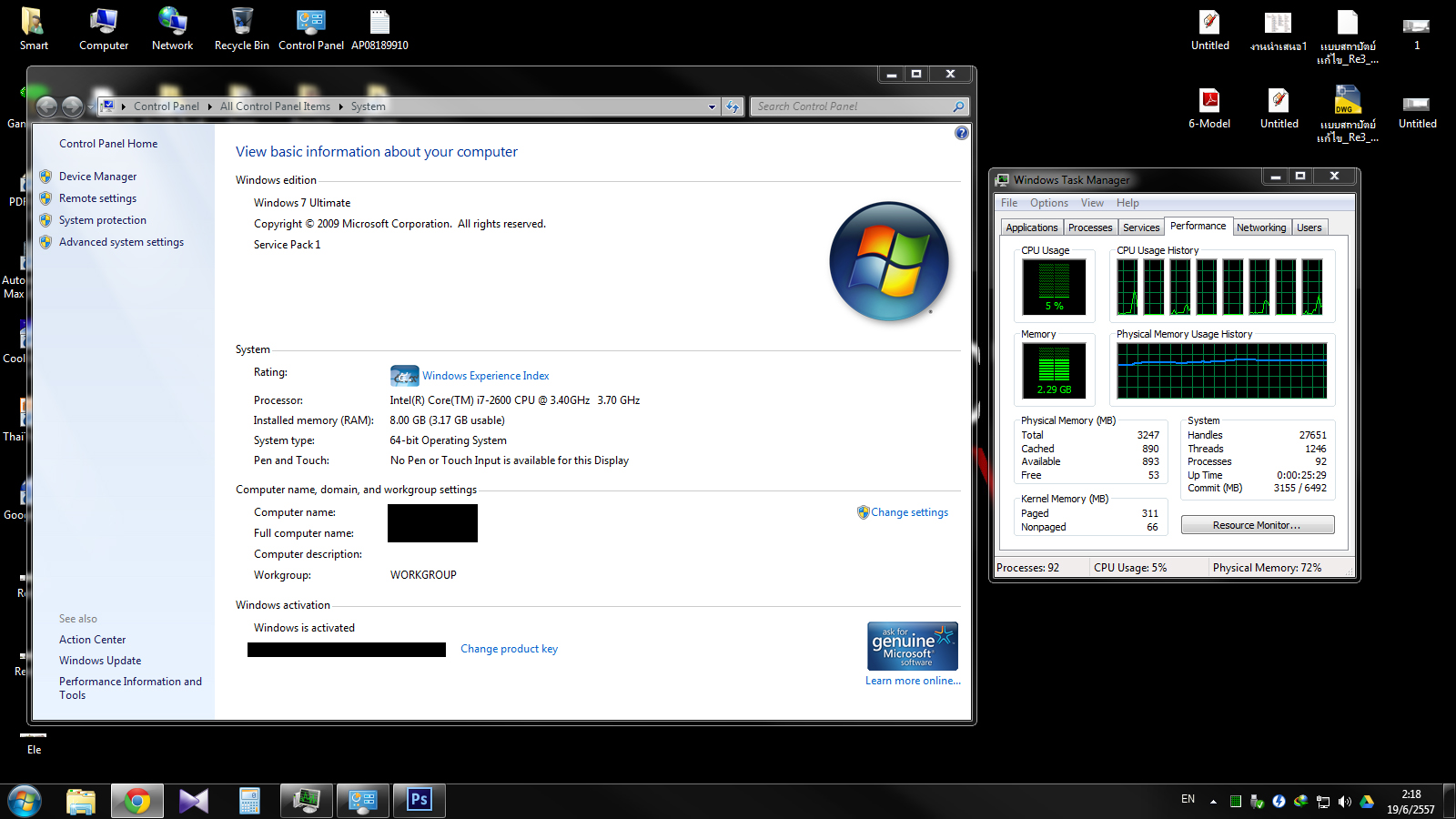Click the DAEMON Tools lightning tray icon
1456x819 pixels.
click(x=1279, y=802)
